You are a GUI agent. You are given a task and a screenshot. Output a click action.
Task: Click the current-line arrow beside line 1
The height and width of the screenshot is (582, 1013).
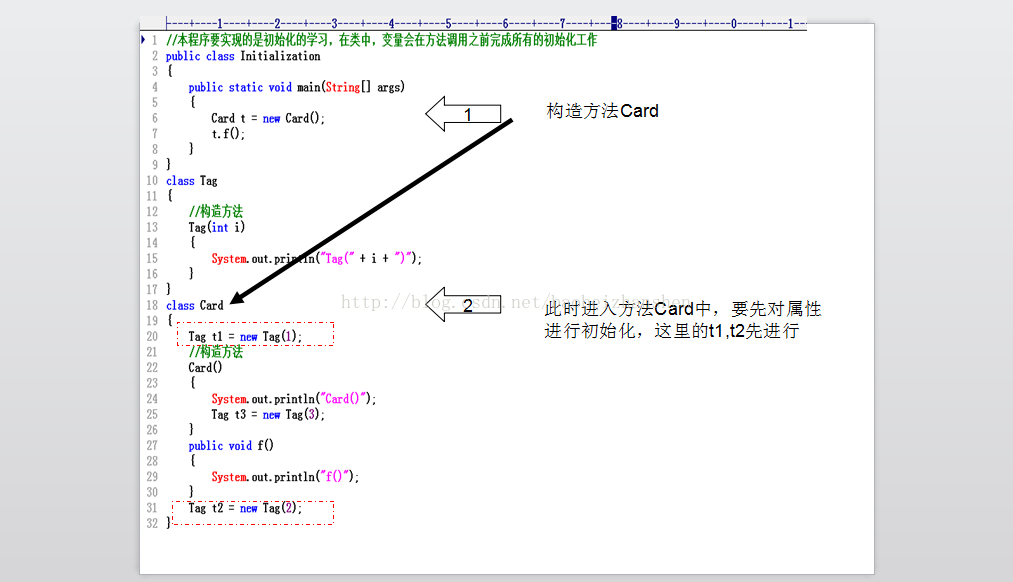143,40
